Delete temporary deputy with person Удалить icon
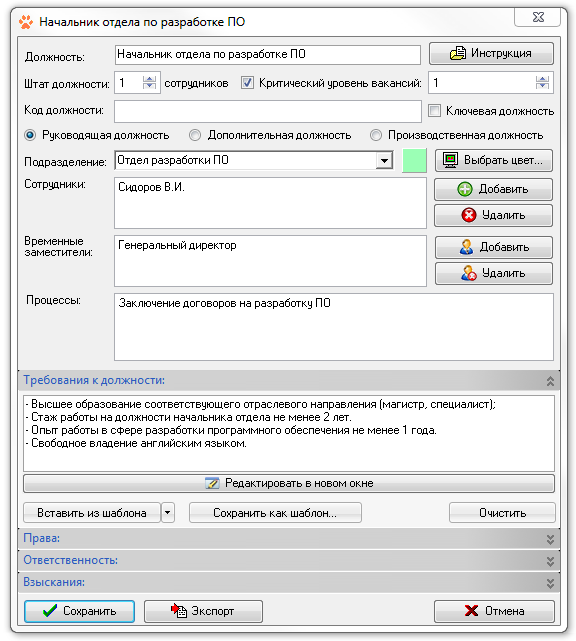This screenshot has width=576, height=641. [493, 273]
